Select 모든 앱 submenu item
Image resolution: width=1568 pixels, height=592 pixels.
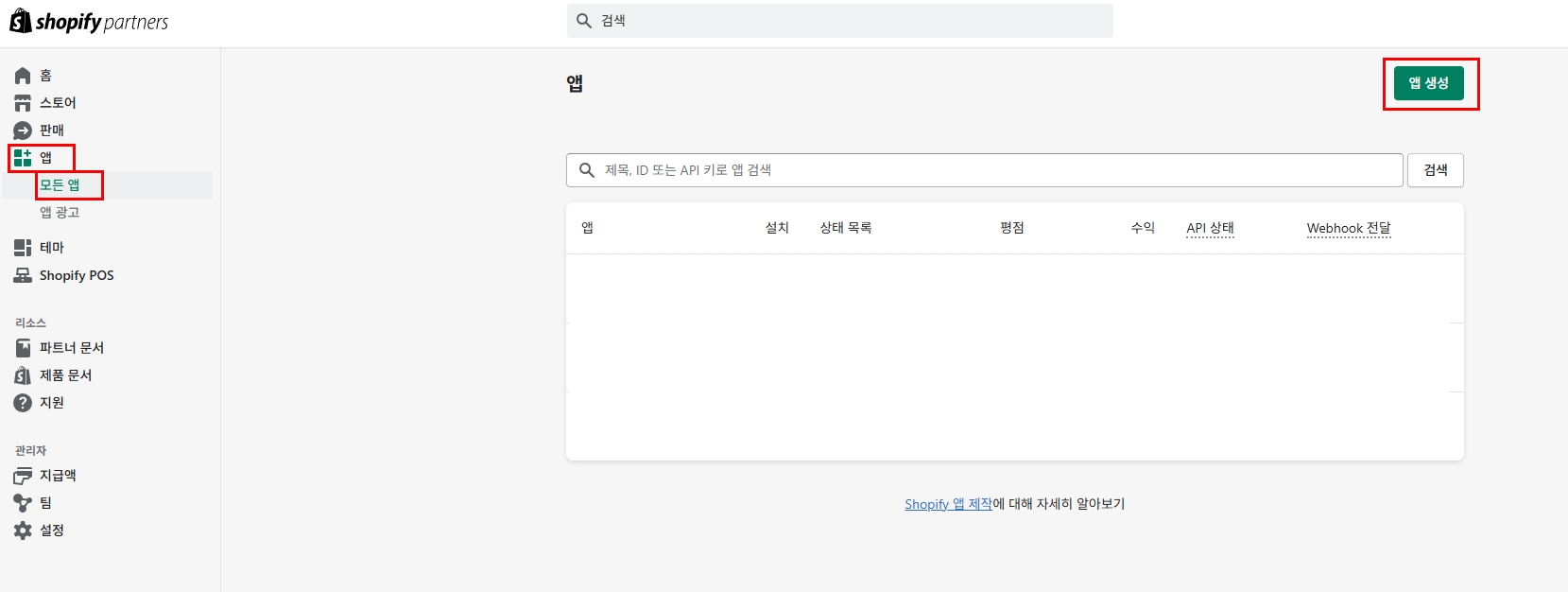[60, 185]
